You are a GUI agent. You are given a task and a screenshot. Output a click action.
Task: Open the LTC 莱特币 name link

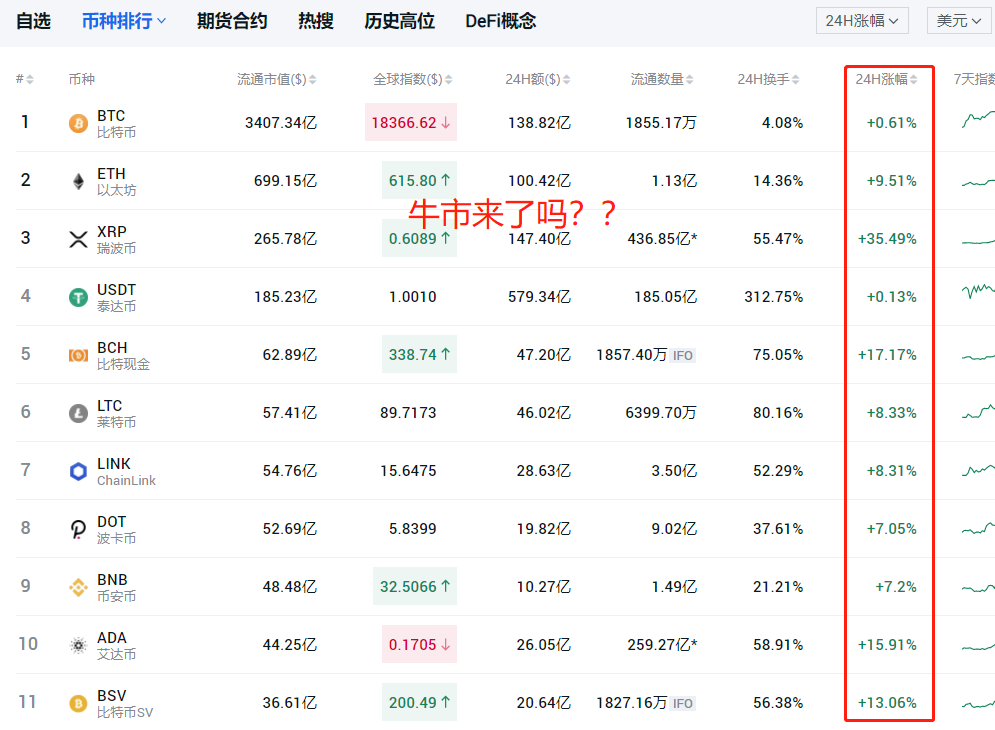pos(112,413)
